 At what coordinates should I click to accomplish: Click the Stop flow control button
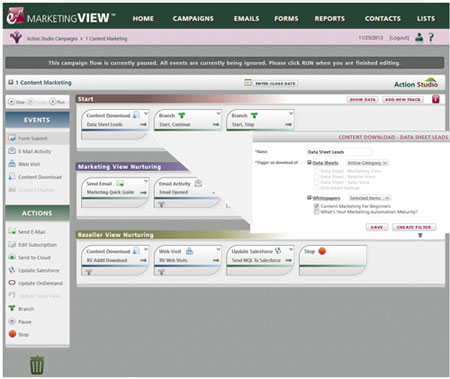click(16, 102)
